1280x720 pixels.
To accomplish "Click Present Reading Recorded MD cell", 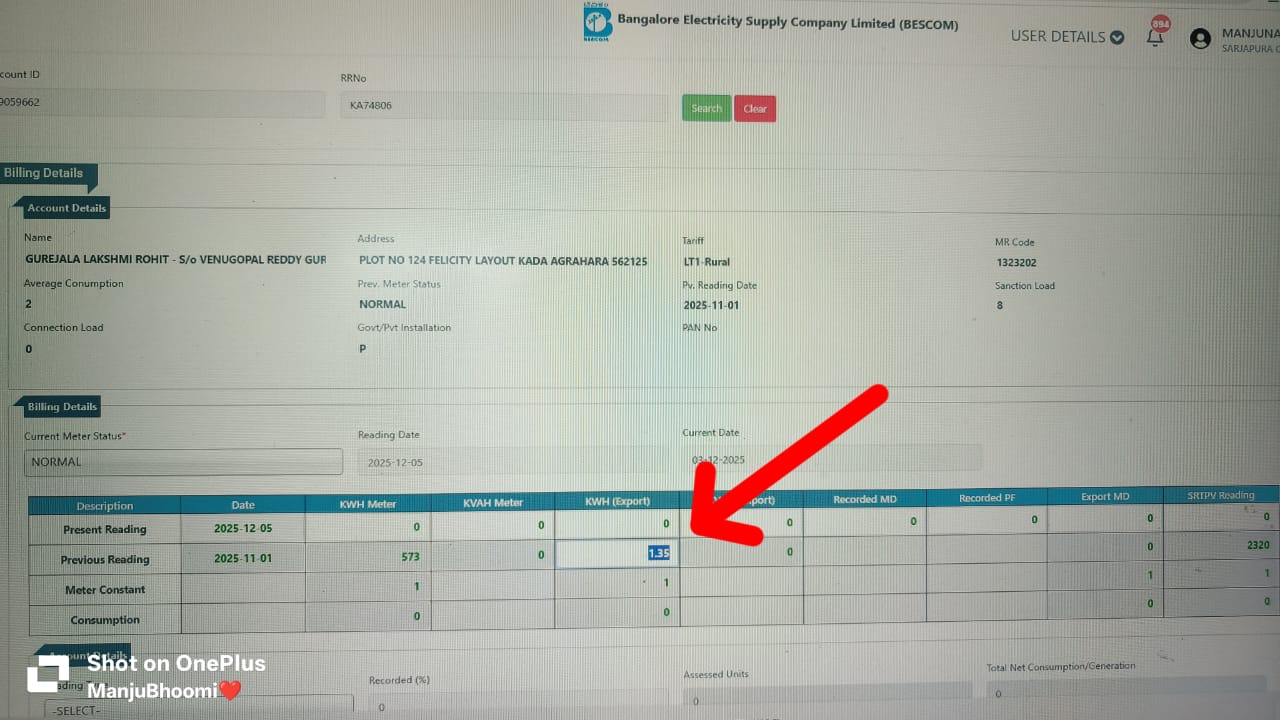I will pos(865,521).
